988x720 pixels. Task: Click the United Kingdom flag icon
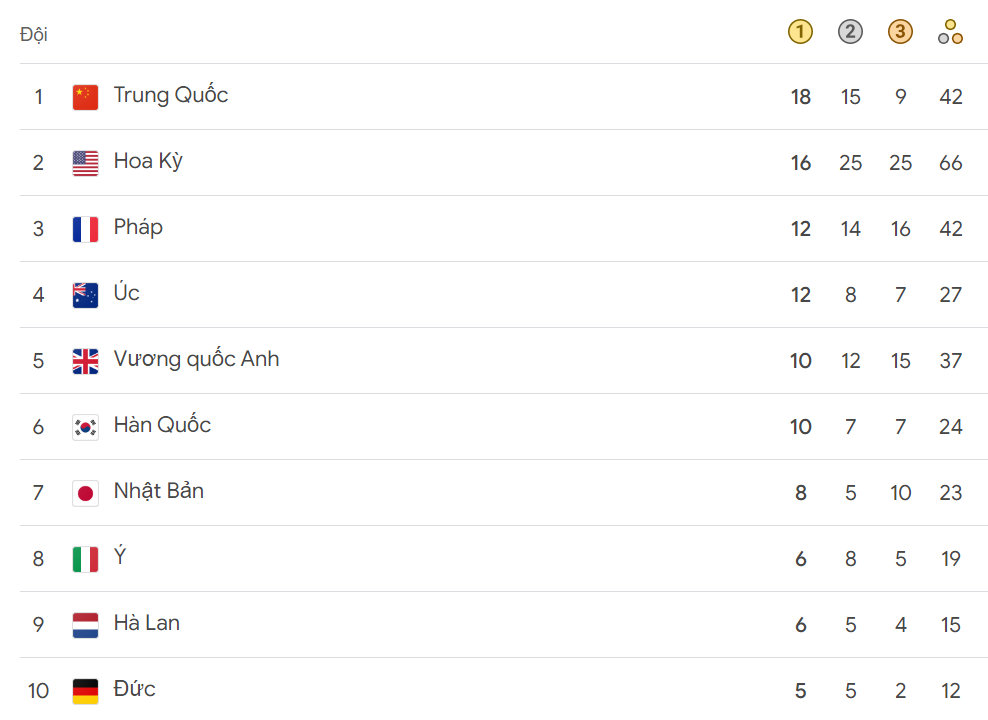click(x=85, y=362)
